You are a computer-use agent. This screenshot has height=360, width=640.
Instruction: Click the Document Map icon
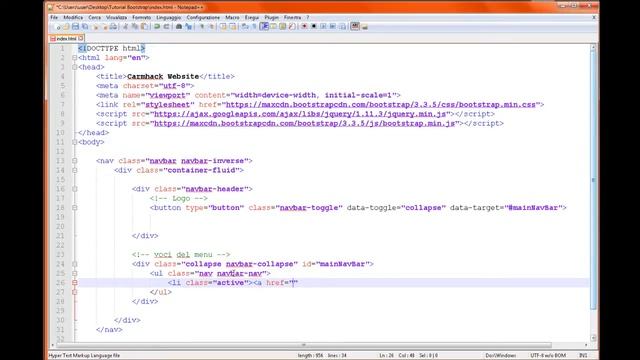click(282, 27)
